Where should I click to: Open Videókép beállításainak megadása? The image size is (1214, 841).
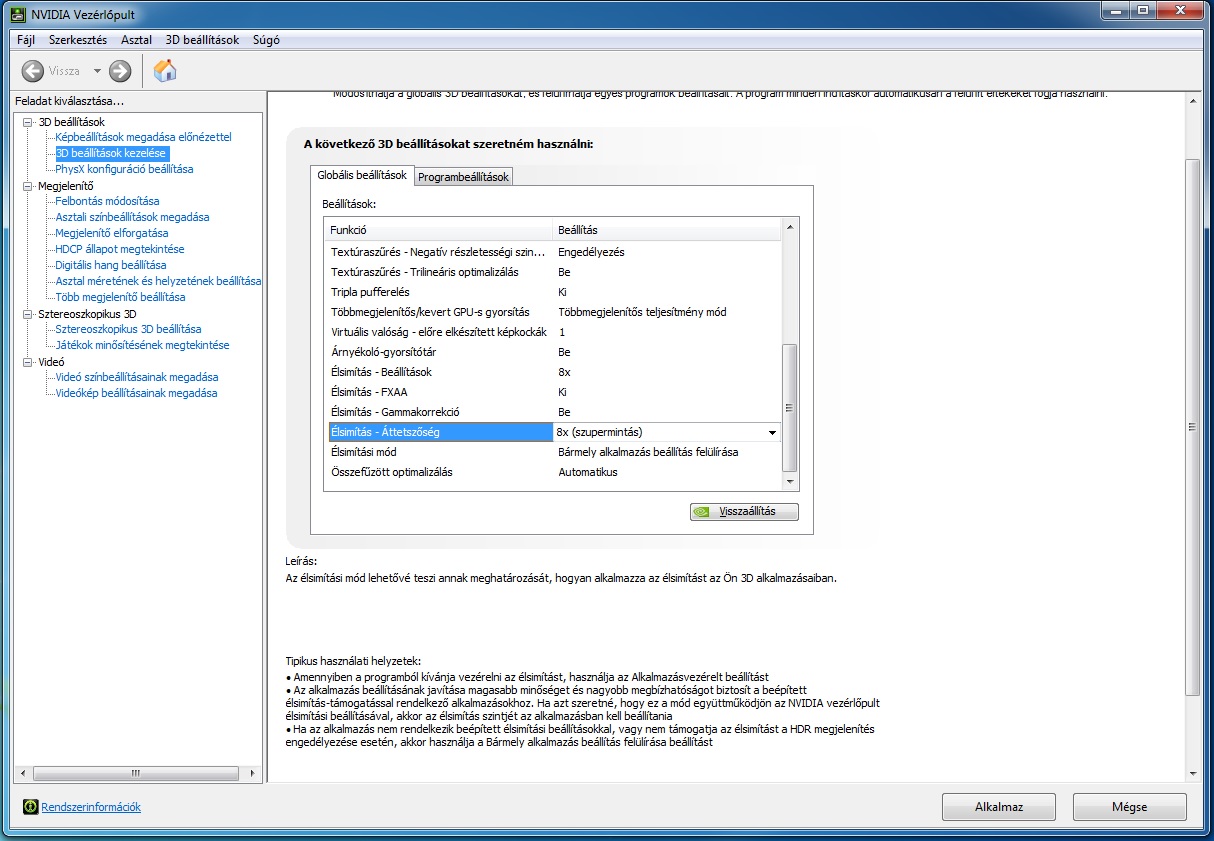click(x=136, y=393)
